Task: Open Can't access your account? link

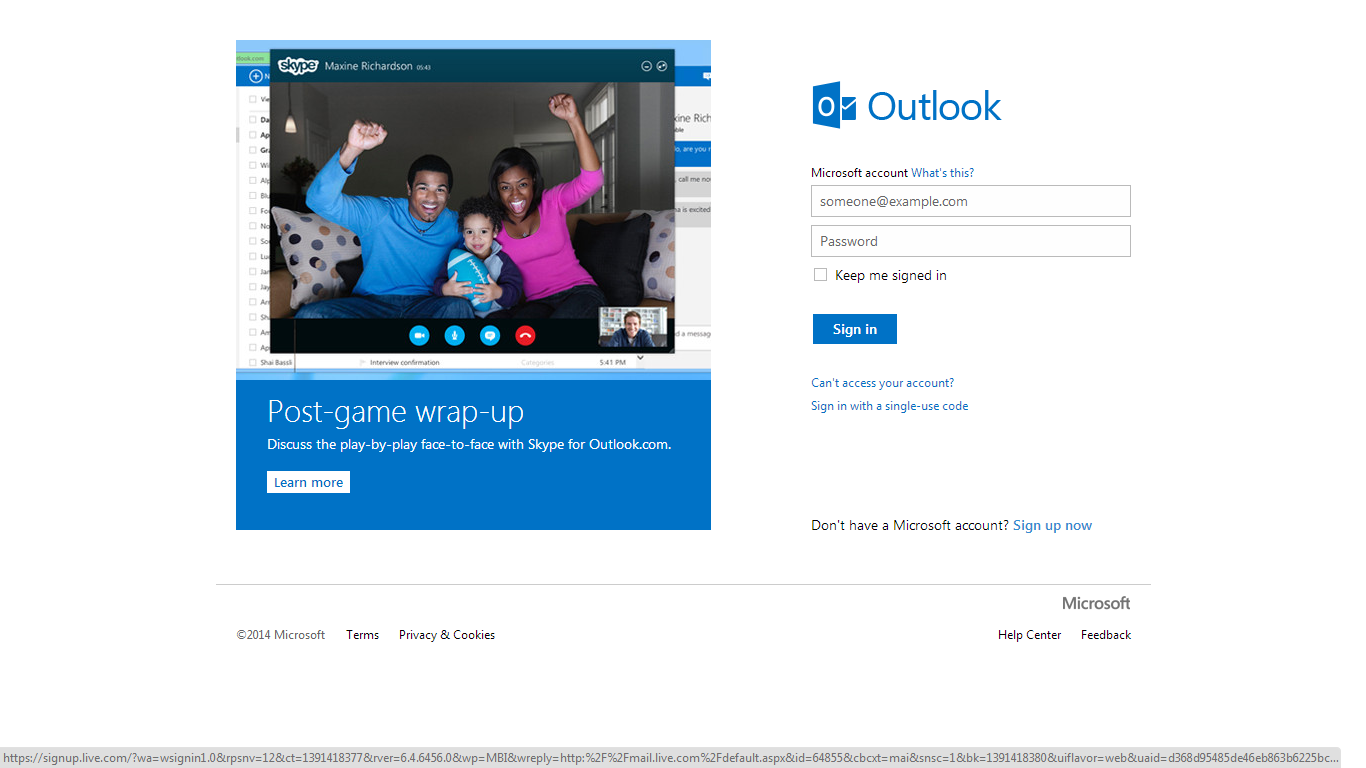Action: click(883, 383)
